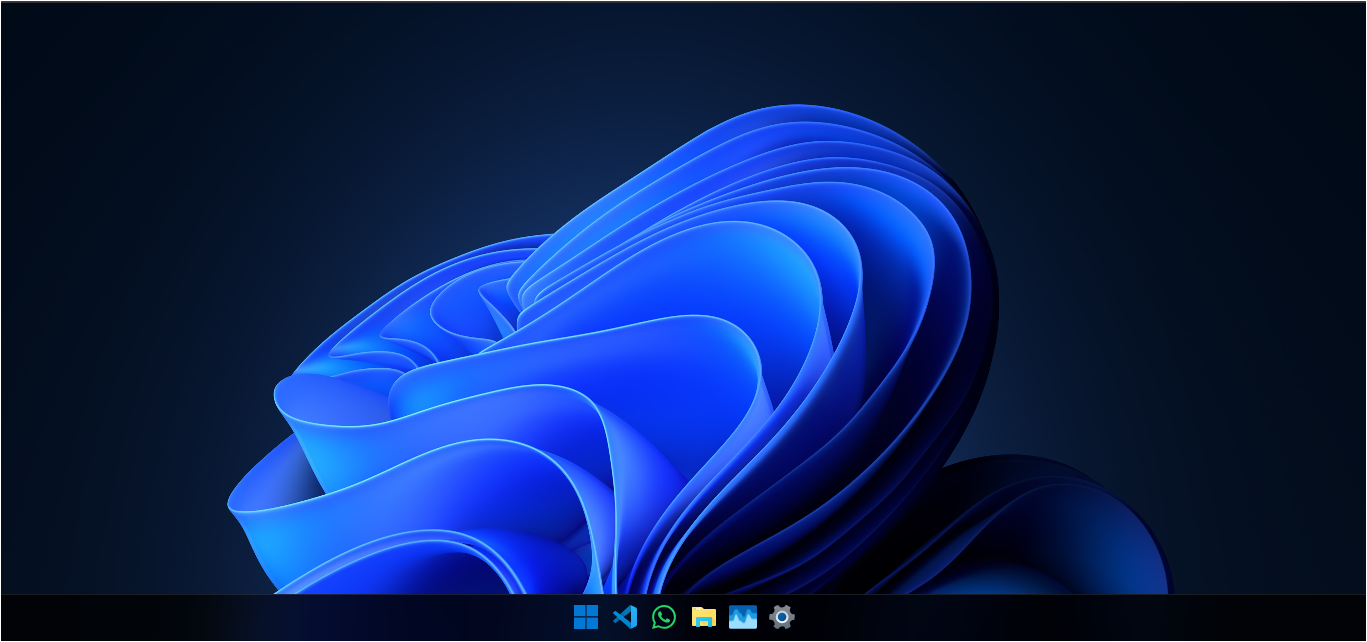Select the blue VS Code ribbon icon

pos(625,617)
